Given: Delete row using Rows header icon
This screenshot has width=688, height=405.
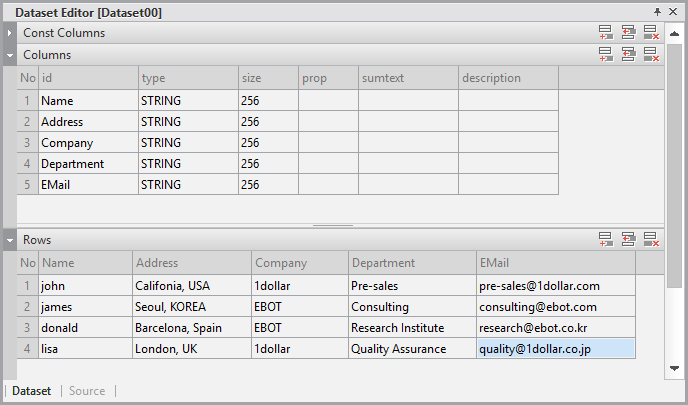Looking at the screenshot, I should [651, 240].
